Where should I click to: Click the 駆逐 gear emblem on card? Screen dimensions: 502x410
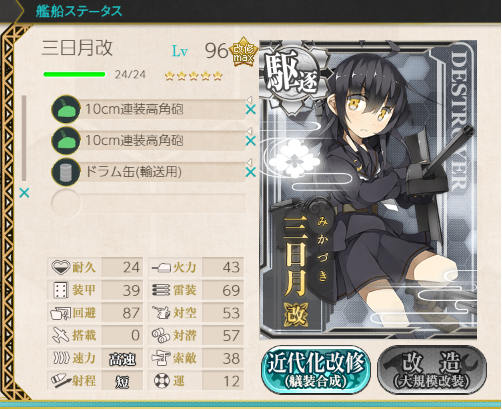pyautogui.click(x=291, y=75)
